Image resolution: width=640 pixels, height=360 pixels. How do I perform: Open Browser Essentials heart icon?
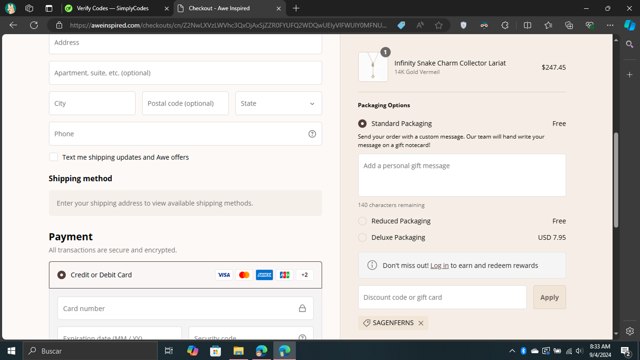pyautogui.click(x=589, y=25)
